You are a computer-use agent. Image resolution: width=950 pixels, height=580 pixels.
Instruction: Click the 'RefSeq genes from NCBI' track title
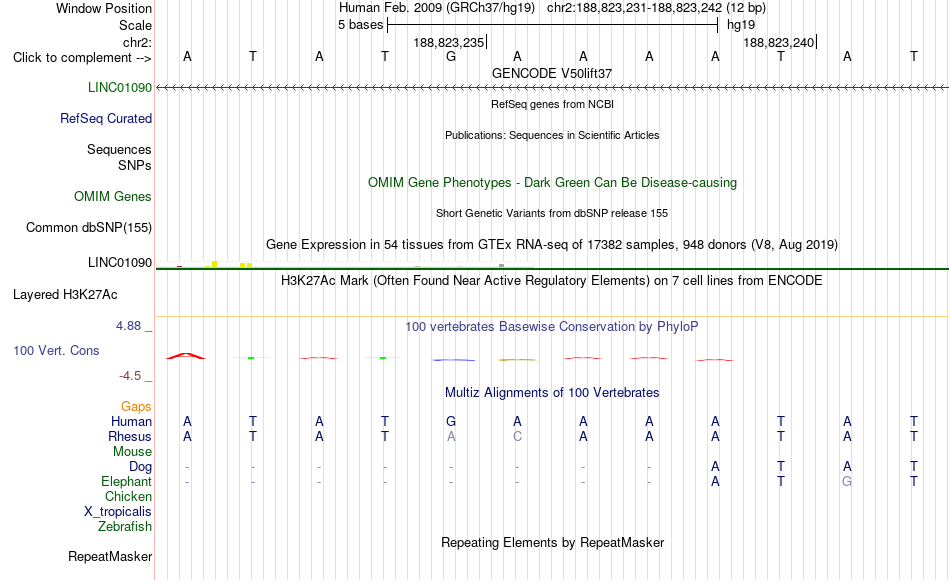click(552, 104)
